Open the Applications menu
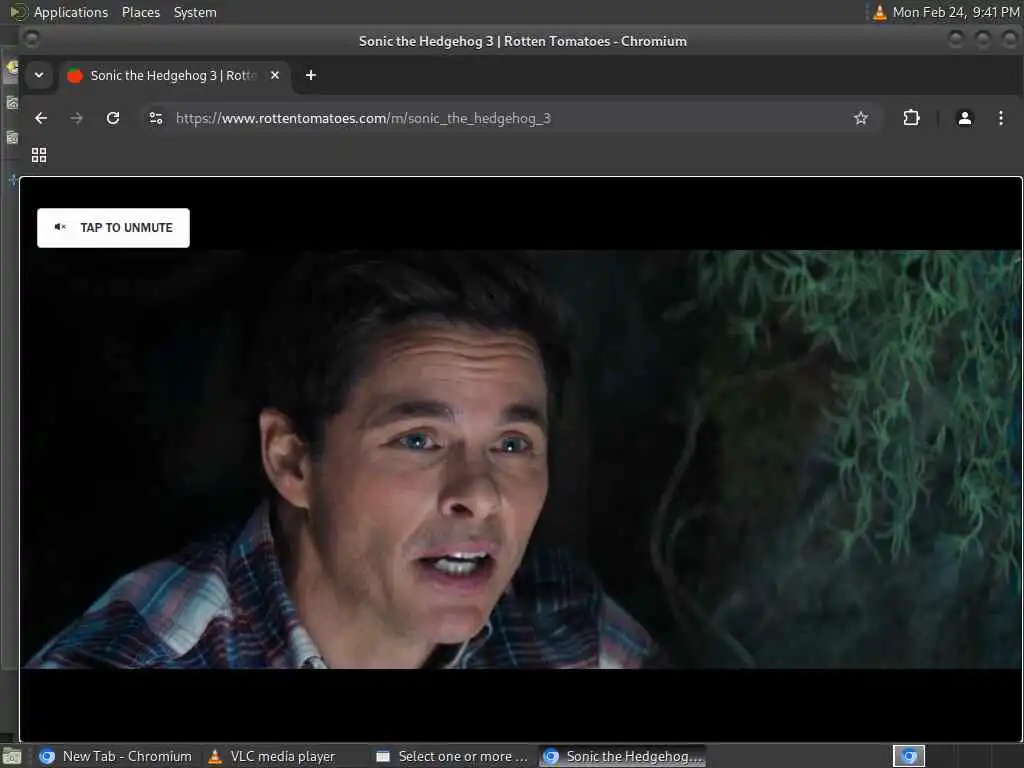The image size is (1024, 768). click(71, 12)
